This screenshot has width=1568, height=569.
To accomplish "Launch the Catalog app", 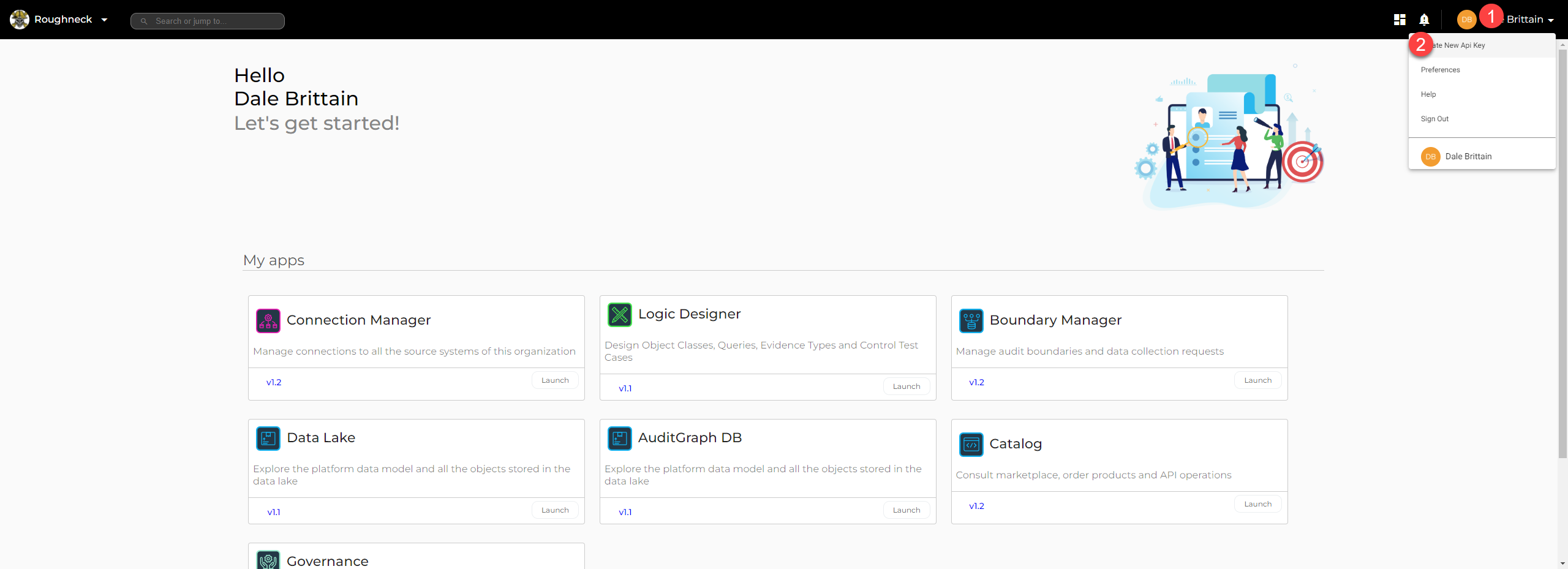I will (x=1257, y=504).
